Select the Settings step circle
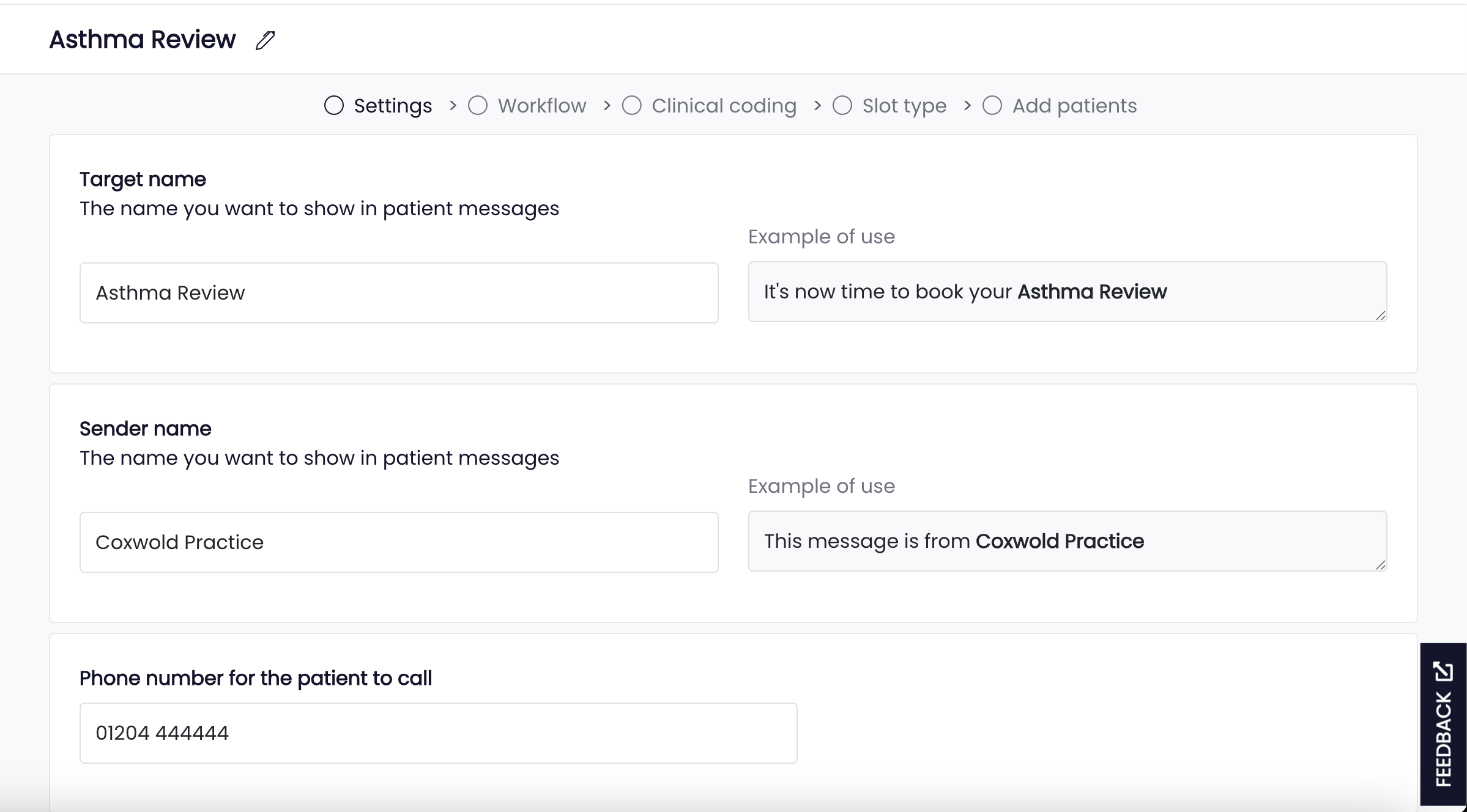Screen dimensions: 1467x812 point(334,105)
